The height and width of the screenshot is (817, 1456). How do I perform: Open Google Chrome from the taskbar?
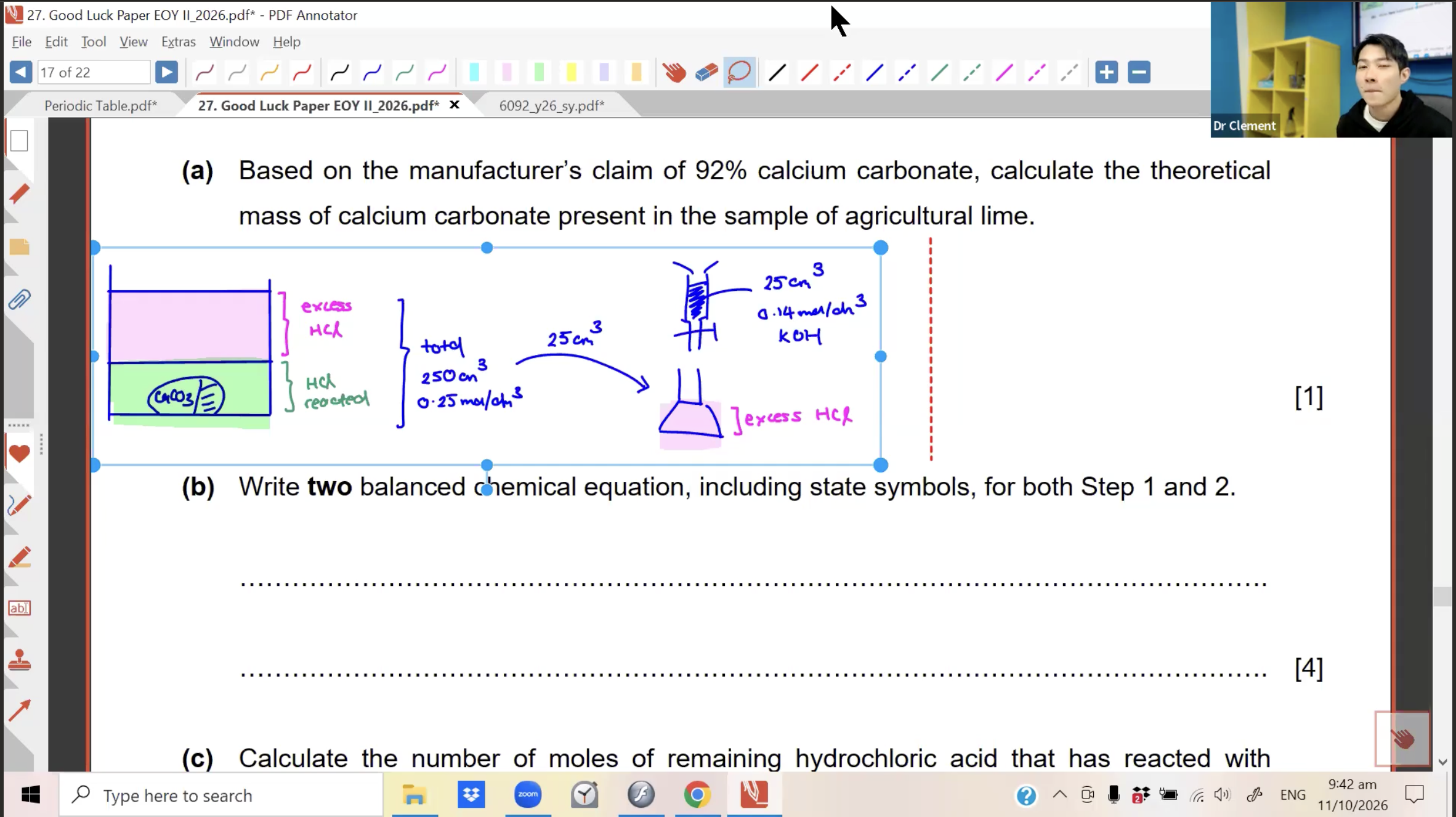[697, 795]
